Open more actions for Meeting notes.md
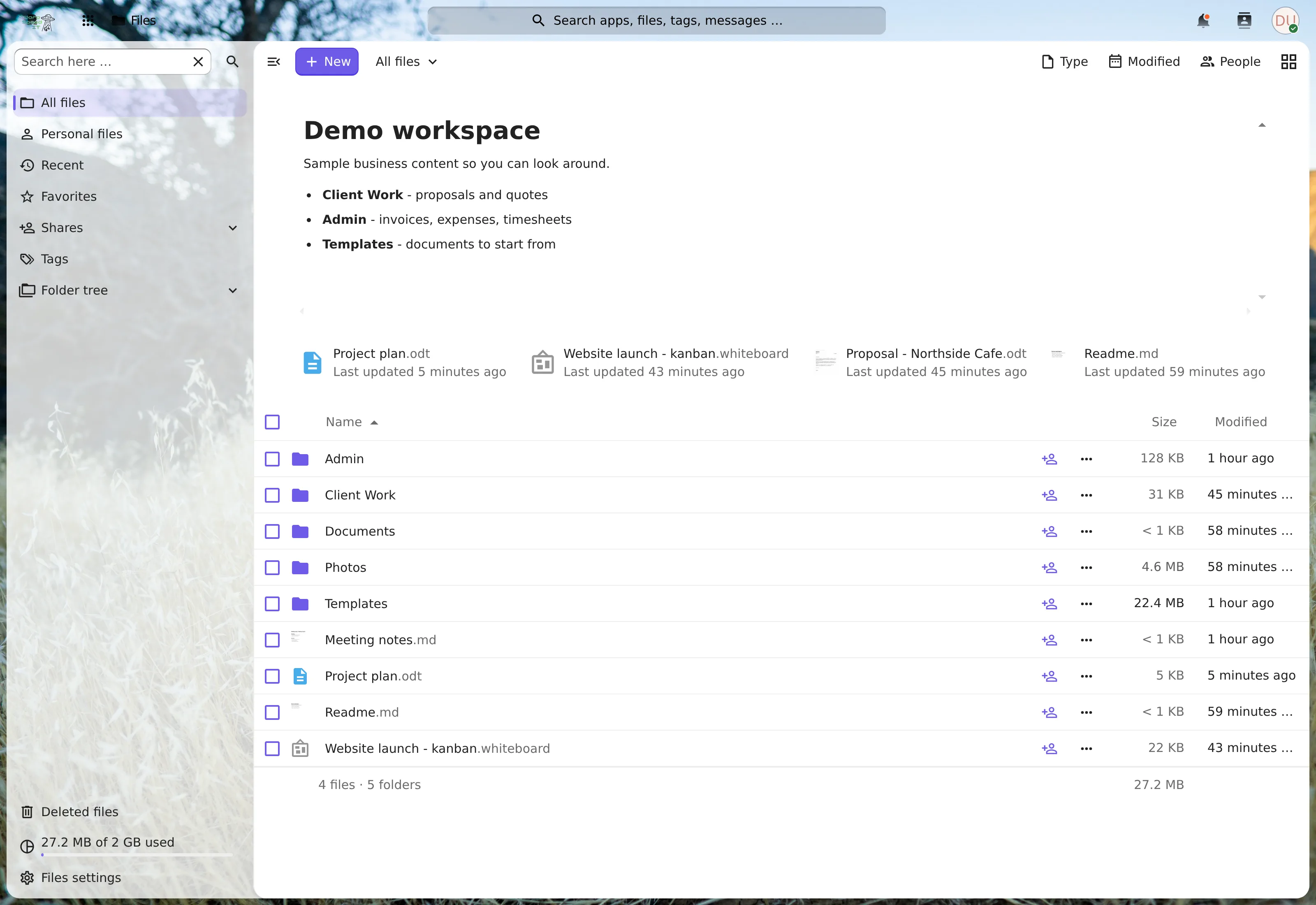This screenshot has width=1316, height=905. click(x=1086, y=640)
